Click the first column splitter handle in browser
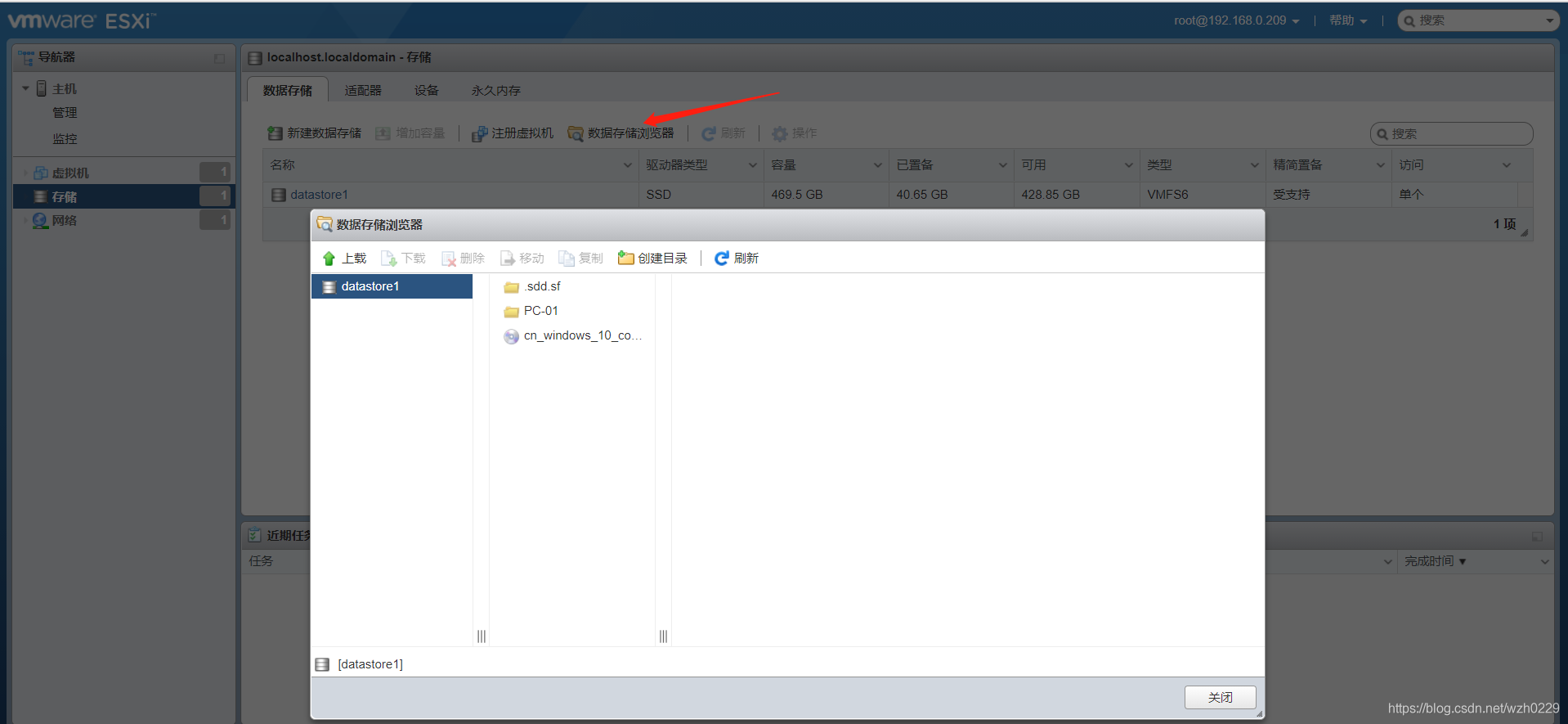1568x724 pixels. click(x=482, y=636)
